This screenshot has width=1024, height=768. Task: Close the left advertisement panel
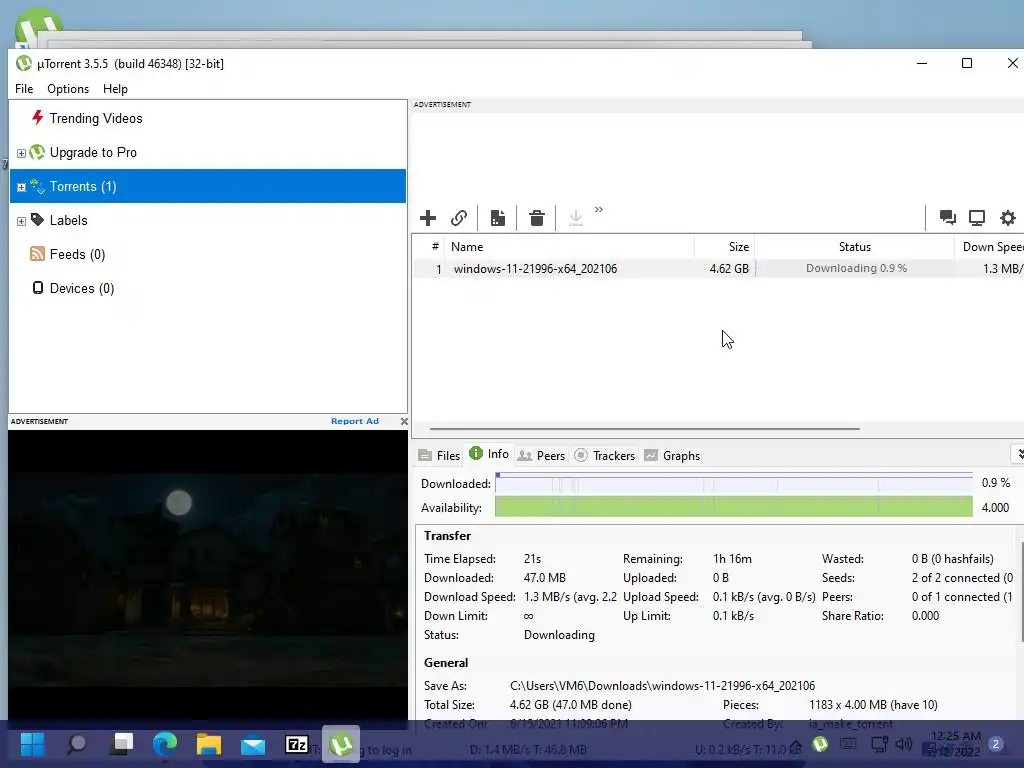click(404, 421)
